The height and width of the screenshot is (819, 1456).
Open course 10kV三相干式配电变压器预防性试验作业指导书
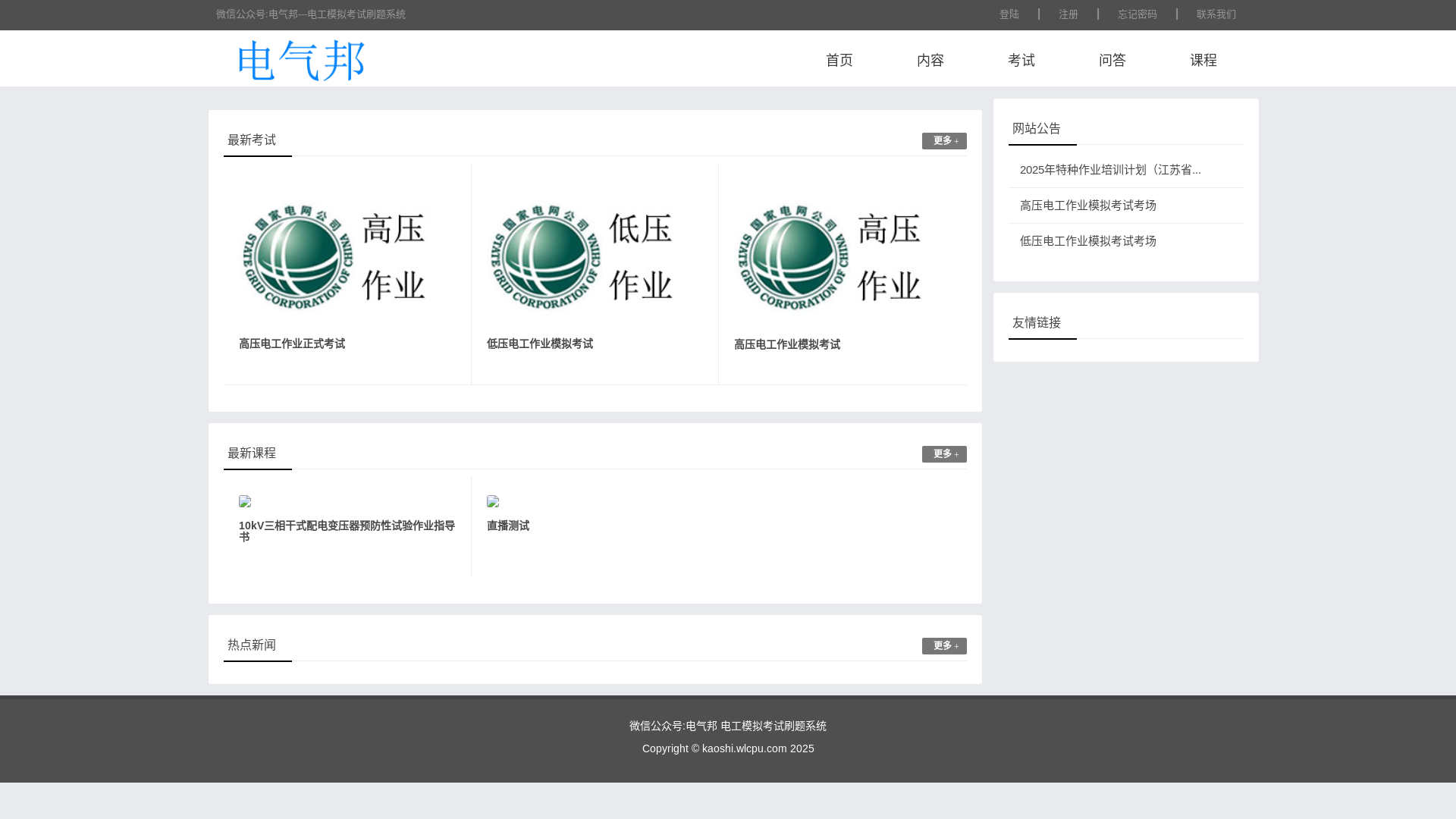[347, 531]
